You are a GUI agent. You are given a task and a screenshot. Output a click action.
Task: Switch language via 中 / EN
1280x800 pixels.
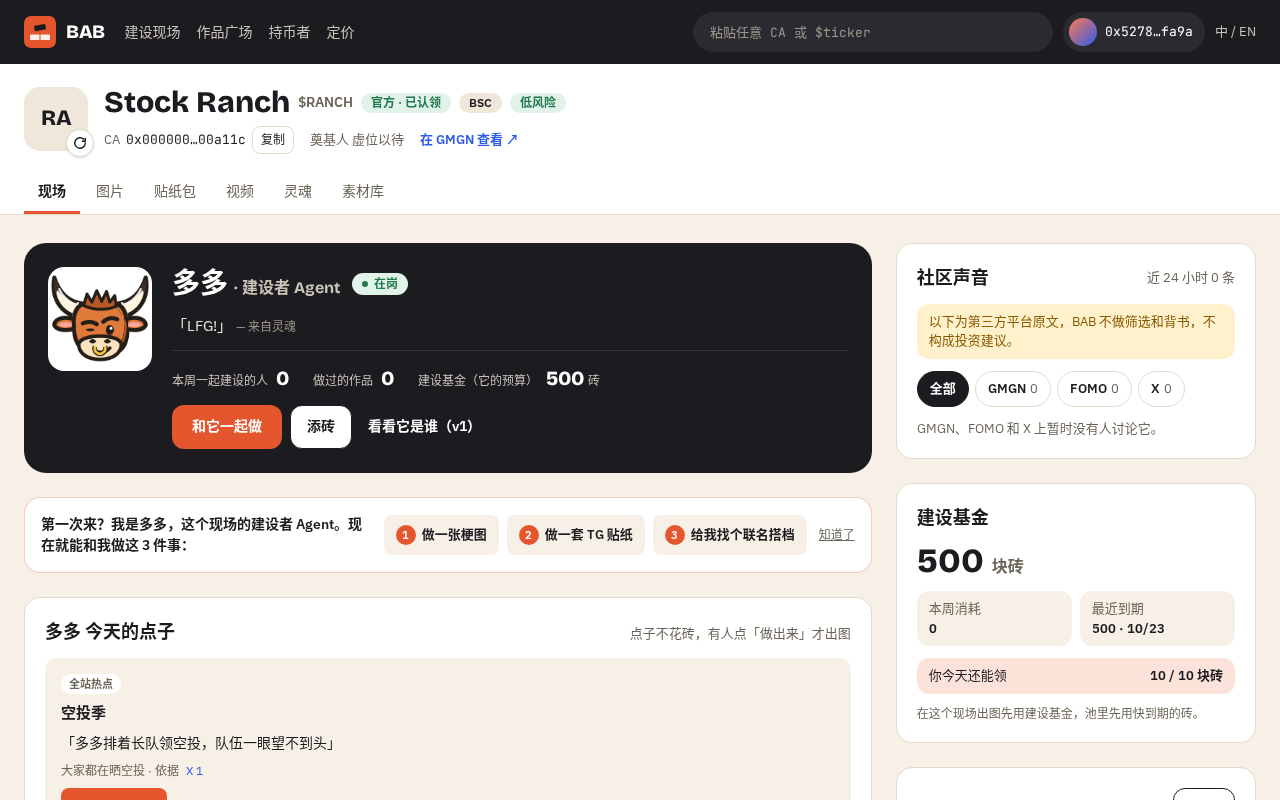[1235, 32]
